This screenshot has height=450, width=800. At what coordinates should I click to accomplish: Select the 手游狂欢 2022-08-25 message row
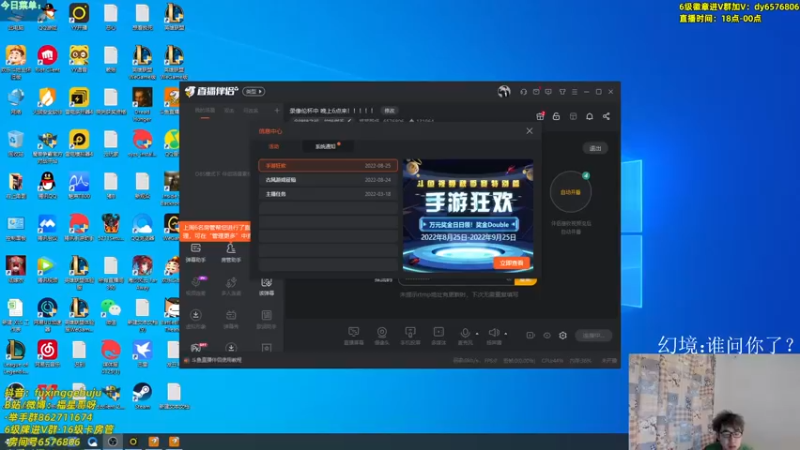tap(328, 166)
